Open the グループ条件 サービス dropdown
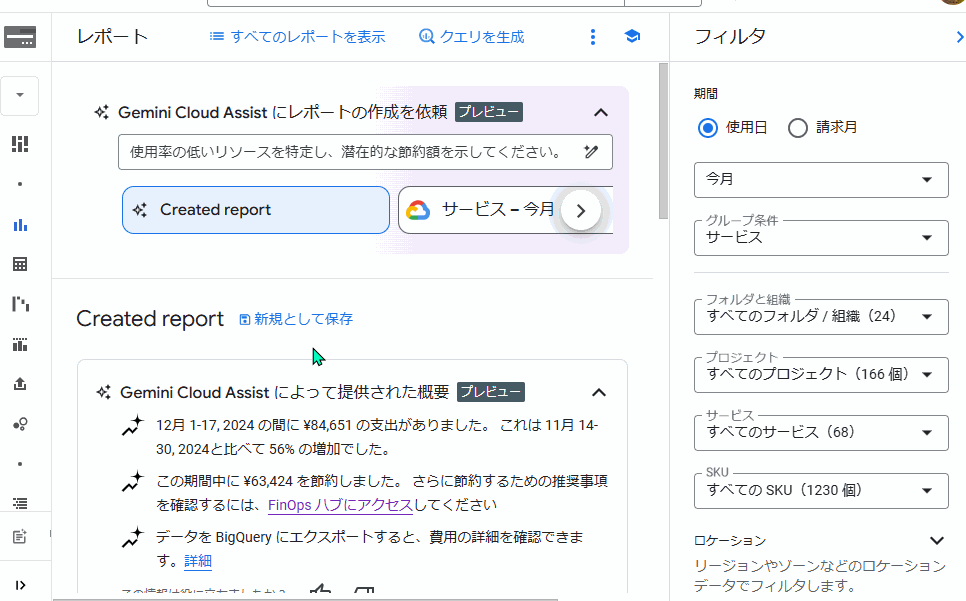 pos(820,238)
